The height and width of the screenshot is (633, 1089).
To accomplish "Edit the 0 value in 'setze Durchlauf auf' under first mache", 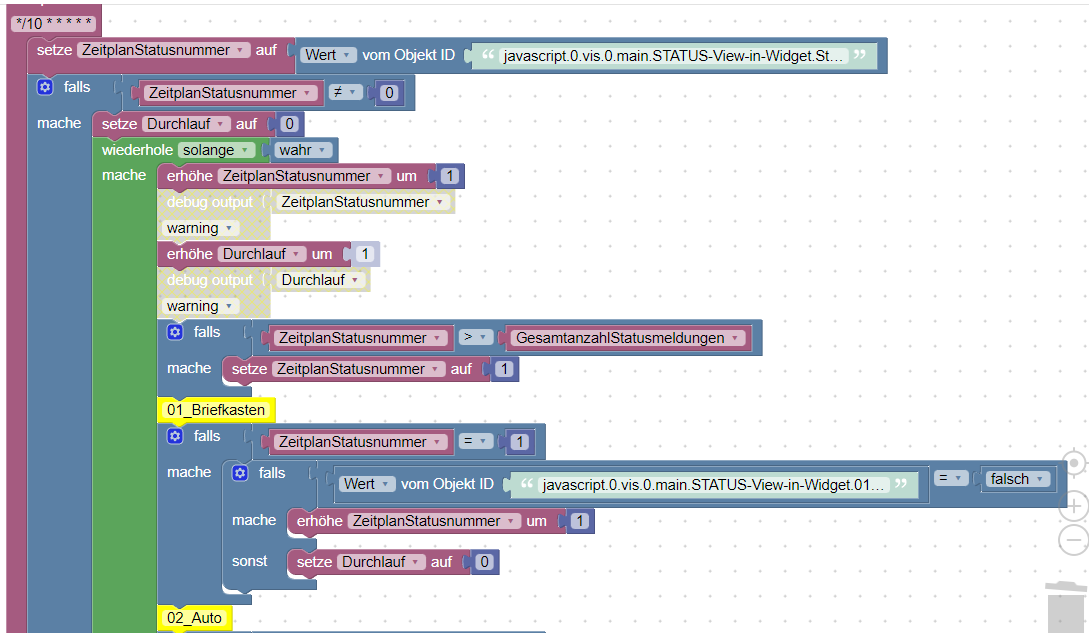I will pos(290,124).
